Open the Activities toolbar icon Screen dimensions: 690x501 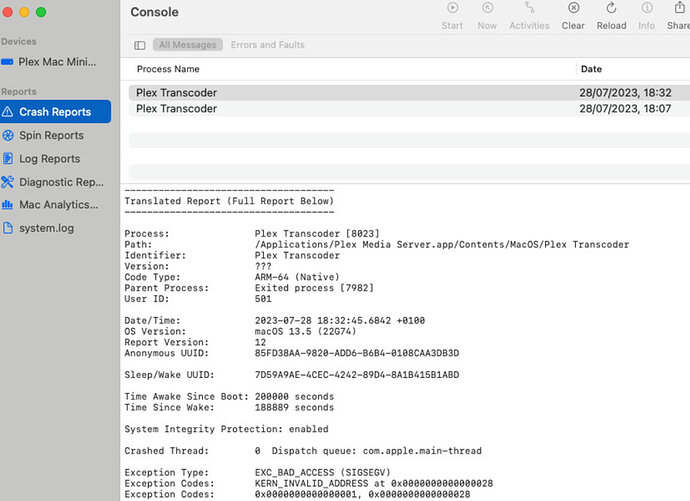click(529, 8)
